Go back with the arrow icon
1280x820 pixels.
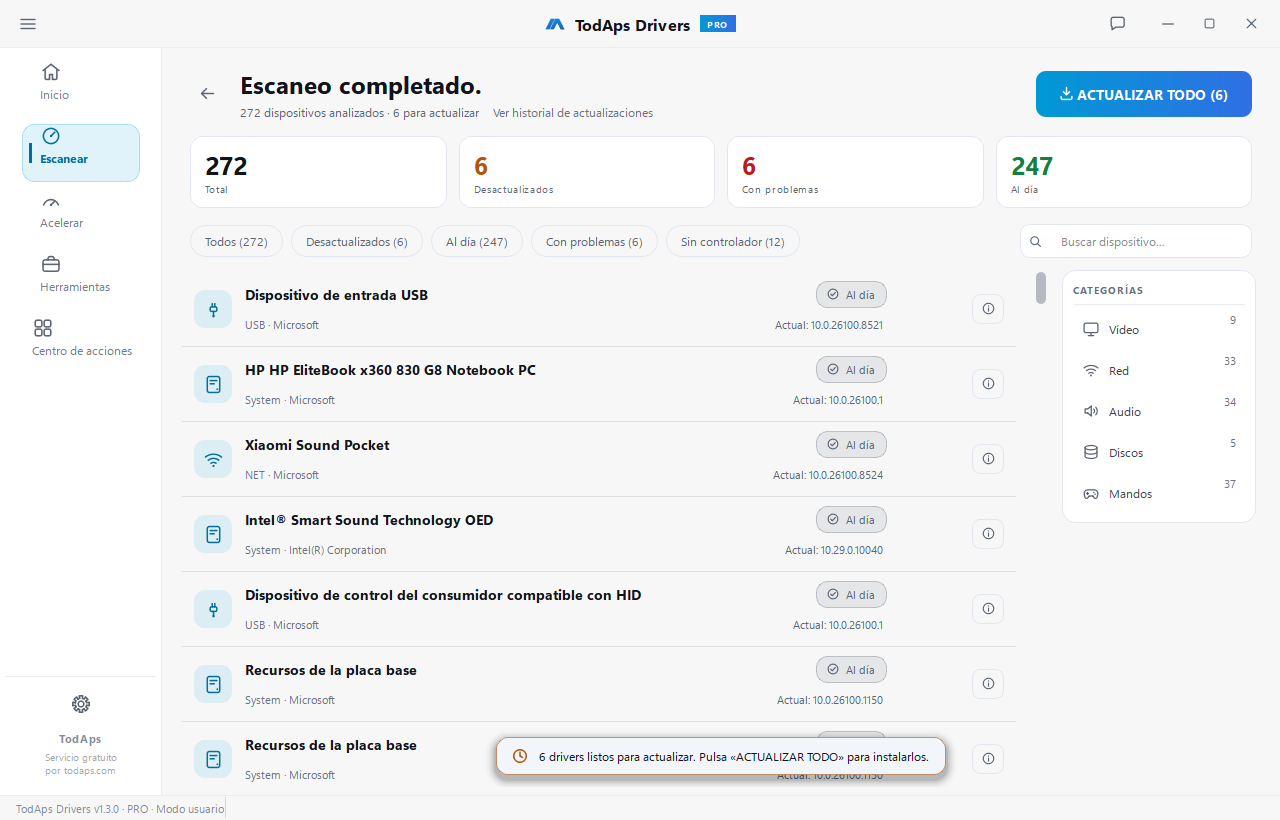[x=207, y=94]
